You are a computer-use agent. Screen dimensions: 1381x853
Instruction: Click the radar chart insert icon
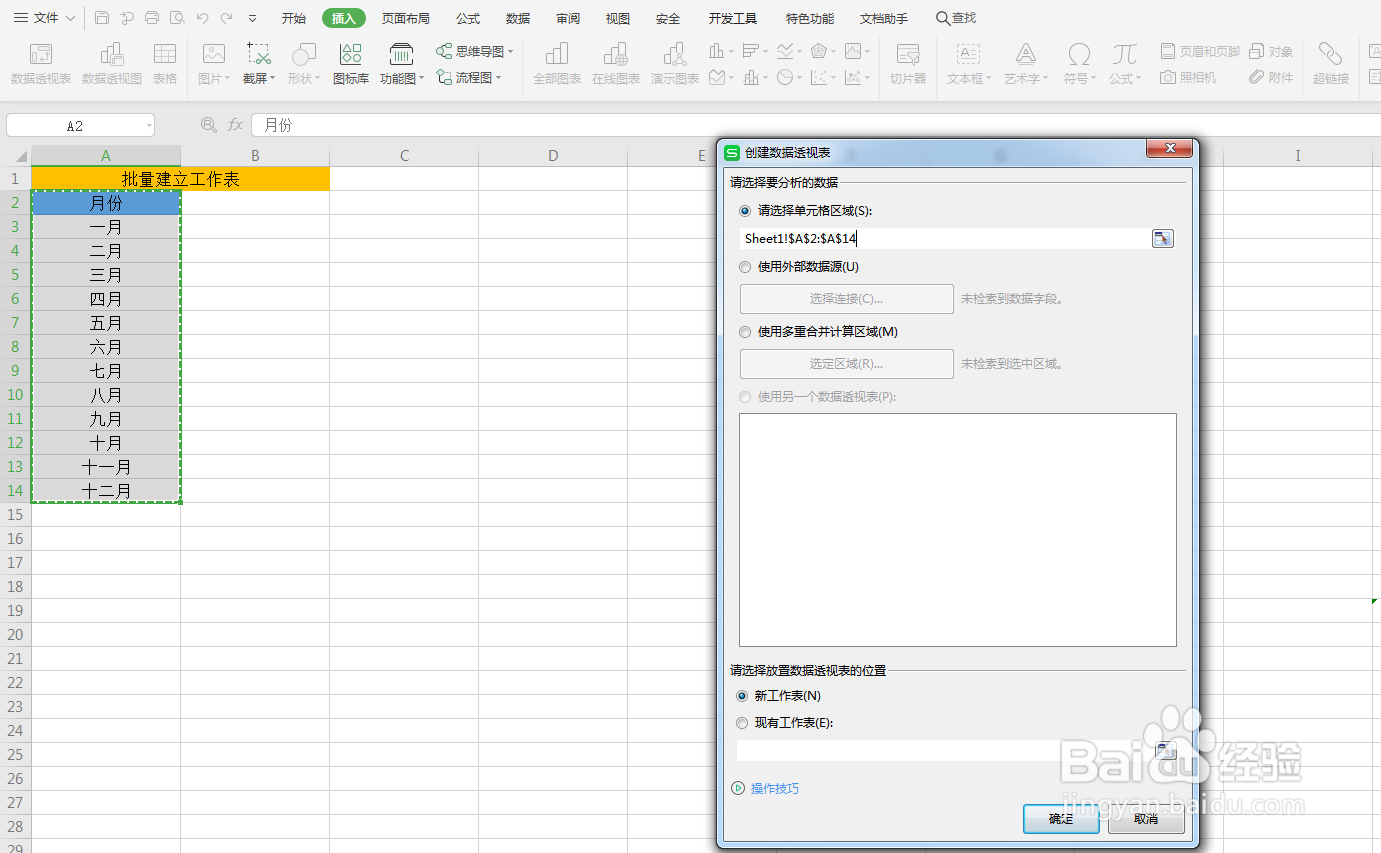(x=819, y=51)
